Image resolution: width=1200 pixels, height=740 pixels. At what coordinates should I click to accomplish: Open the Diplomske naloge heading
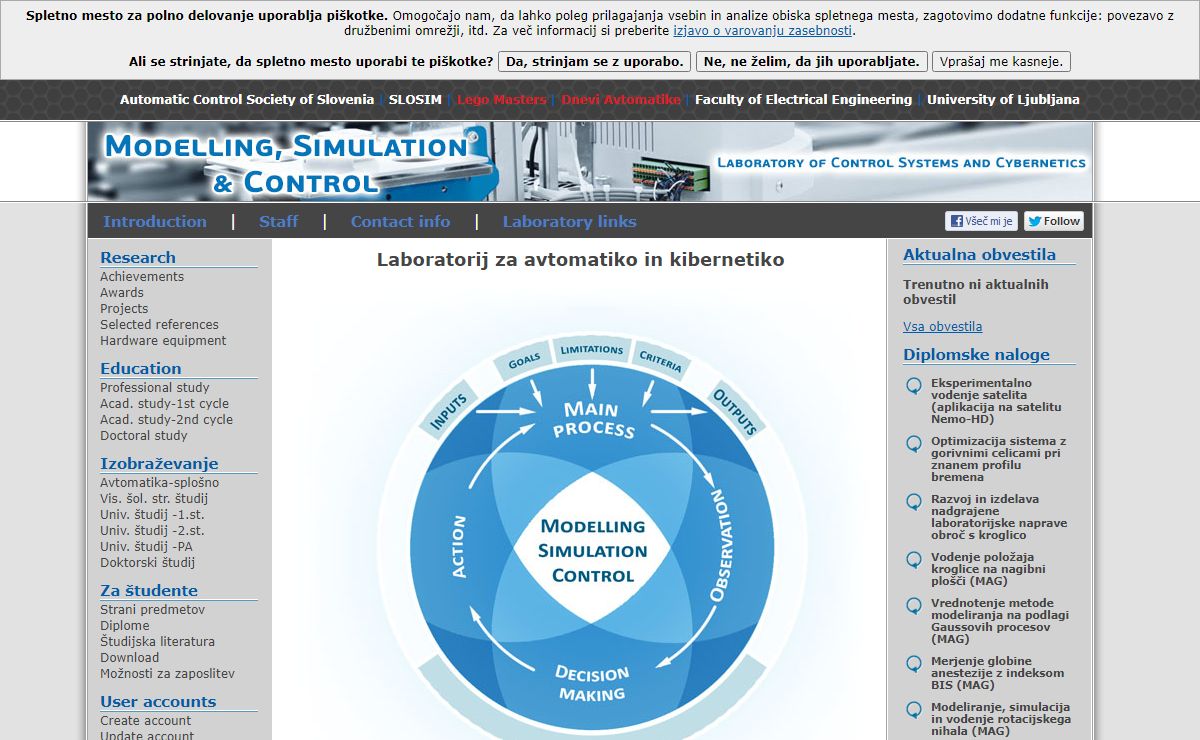(x=976, y=354)
